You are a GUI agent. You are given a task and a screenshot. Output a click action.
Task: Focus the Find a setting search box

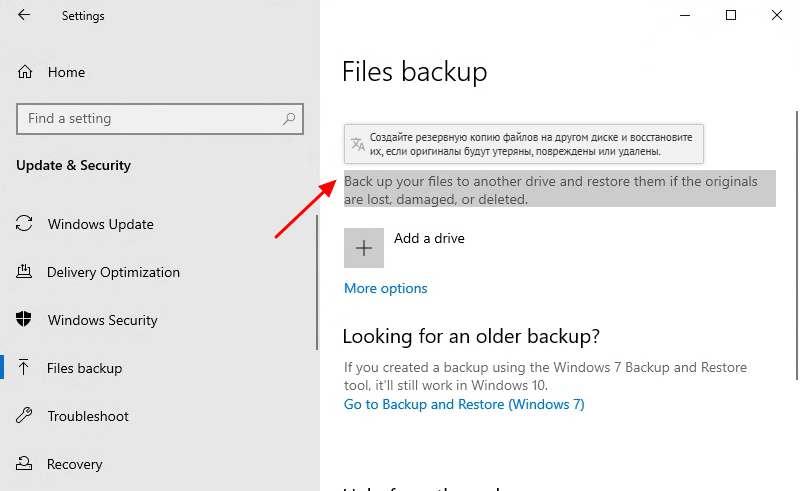(150, 119)
